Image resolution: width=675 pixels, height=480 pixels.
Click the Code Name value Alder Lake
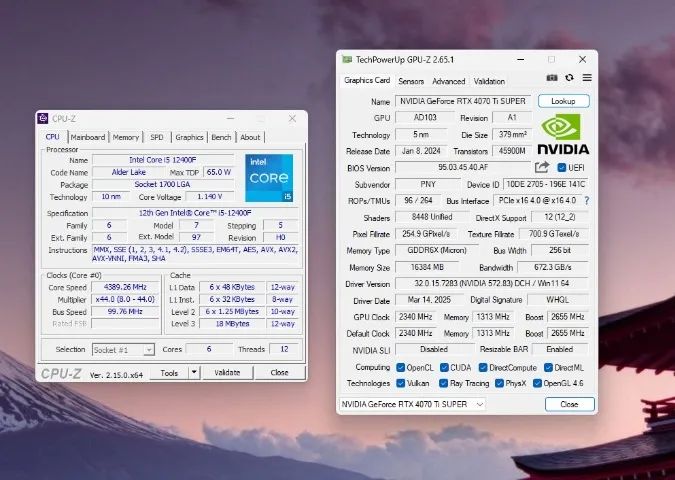(129, 172)
